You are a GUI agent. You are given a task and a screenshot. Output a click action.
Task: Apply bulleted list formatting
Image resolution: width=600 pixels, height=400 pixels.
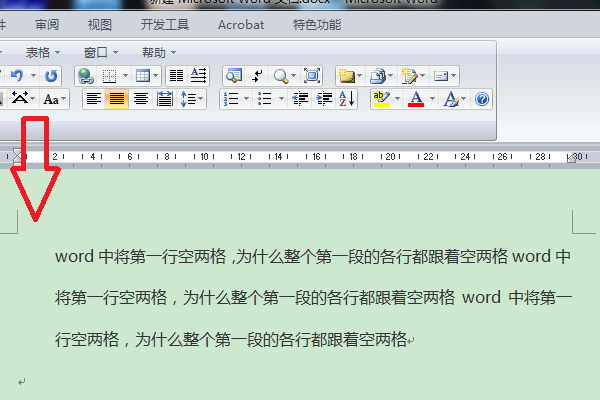coord(265,99)
